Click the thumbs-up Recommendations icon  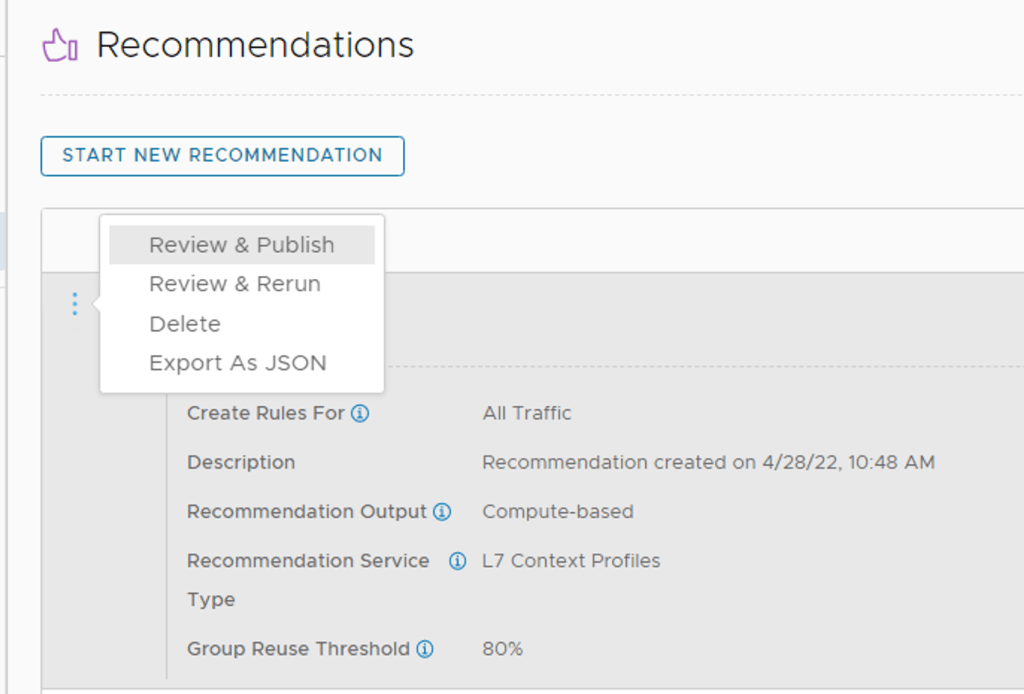pos(60,45)
